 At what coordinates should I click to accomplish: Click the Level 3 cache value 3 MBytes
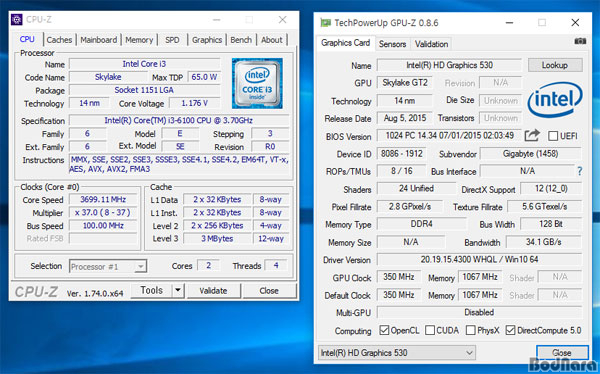[217, 238]
